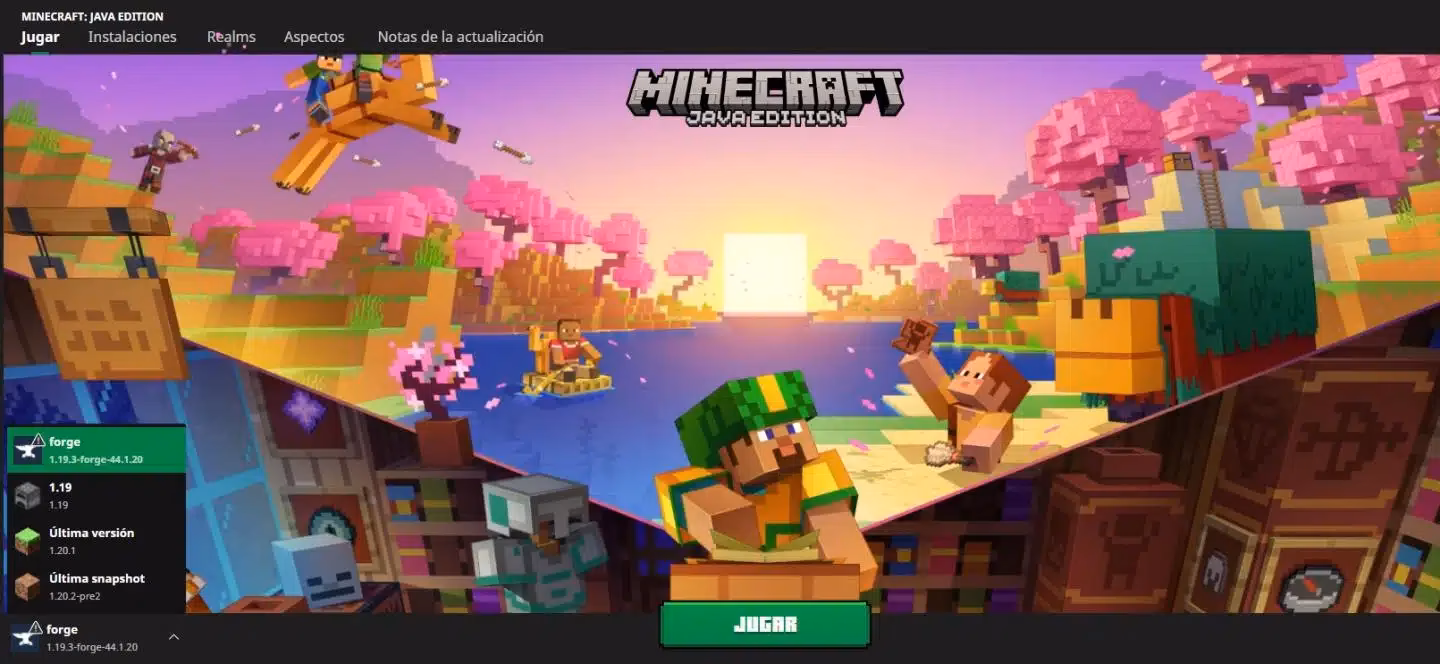Click the anvil icon in the bottom bar

[x=26, y=637]
